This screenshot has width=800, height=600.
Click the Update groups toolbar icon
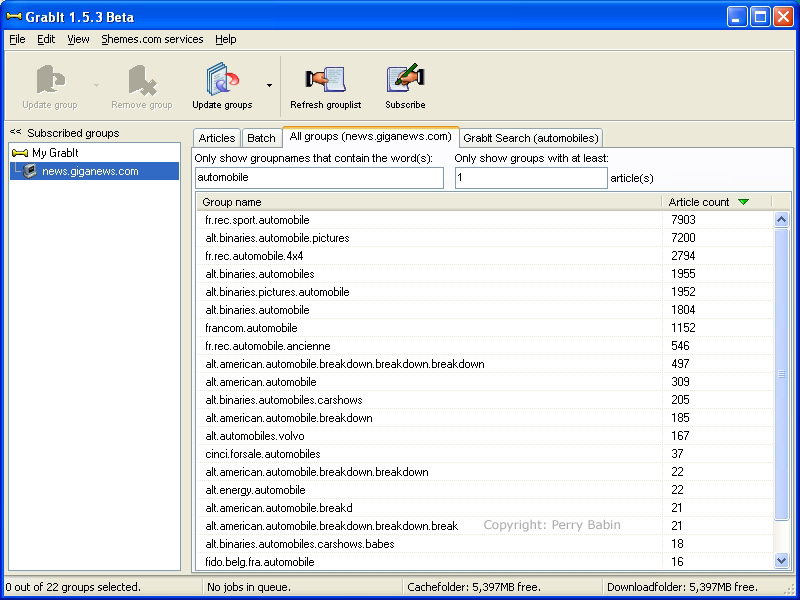pos(222,78)
